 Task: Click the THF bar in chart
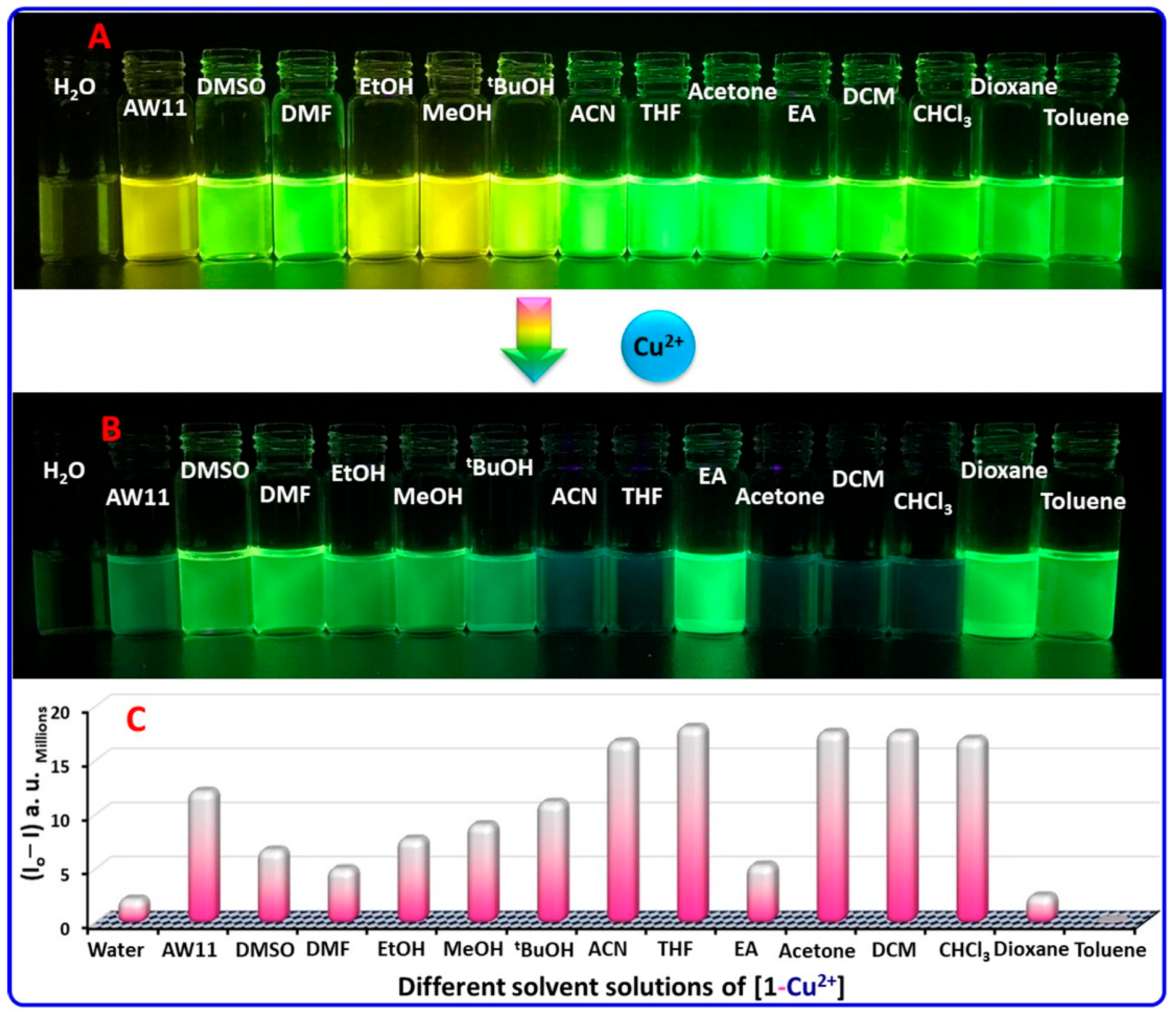[693, 822]
